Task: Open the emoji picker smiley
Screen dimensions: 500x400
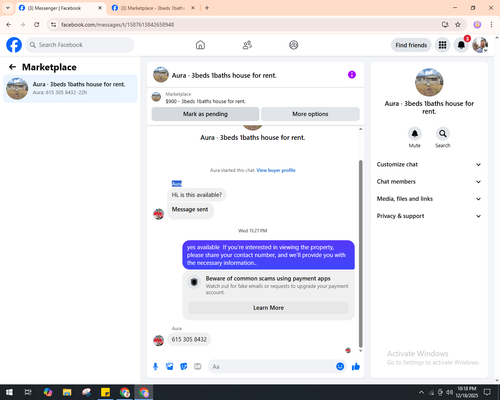Action: click(x=340, y=366)
